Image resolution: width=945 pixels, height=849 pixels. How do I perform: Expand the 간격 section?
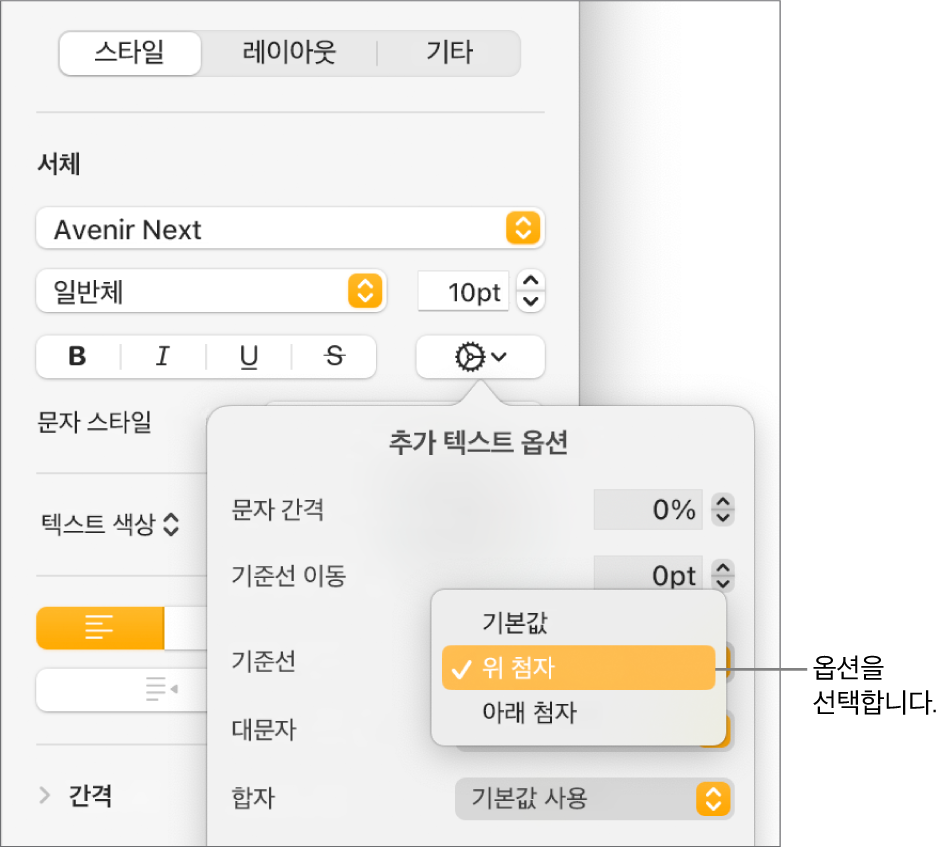[45, 795]
